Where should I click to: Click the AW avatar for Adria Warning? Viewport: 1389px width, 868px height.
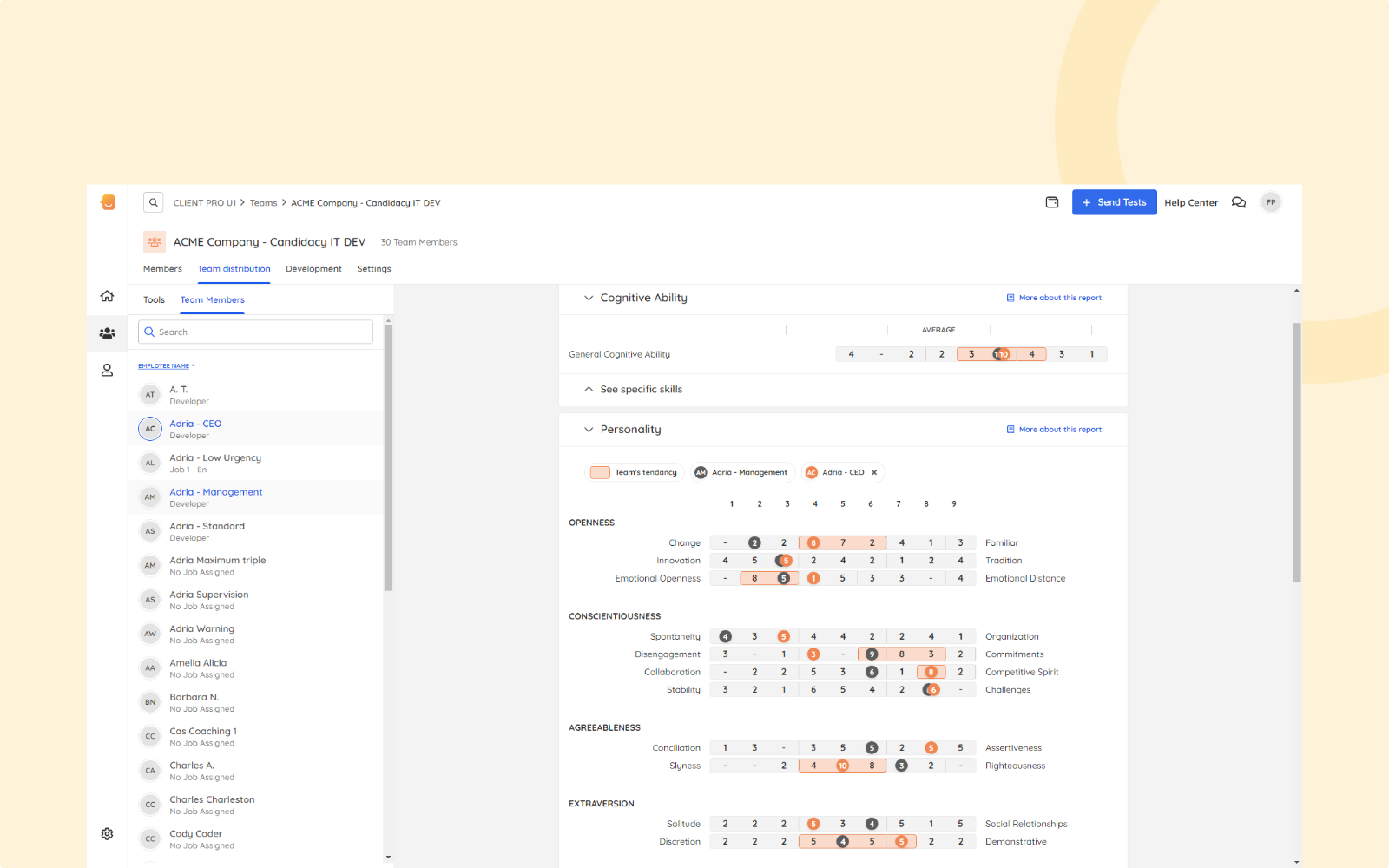pos(150,634)
